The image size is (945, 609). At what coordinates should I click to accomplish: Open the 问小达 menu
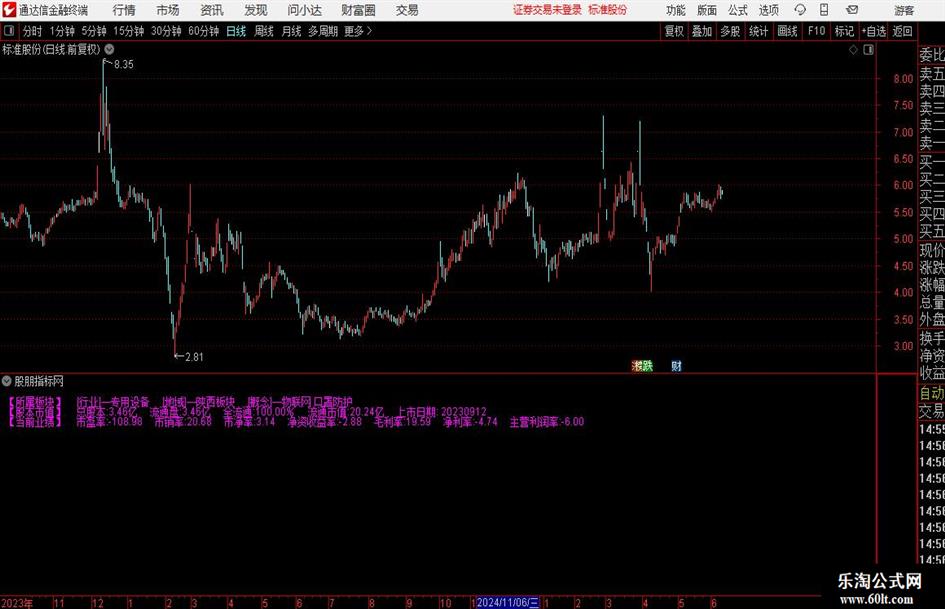click(x=304, y=10)
